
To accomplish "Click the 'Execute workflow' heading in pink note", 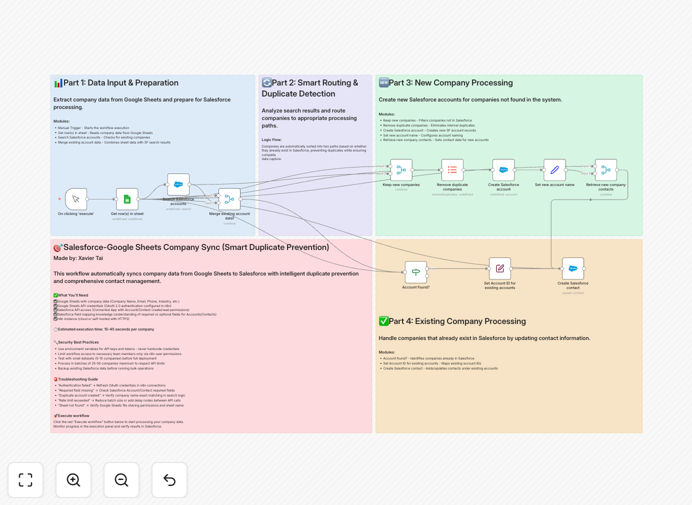I will tap(71, 415).
